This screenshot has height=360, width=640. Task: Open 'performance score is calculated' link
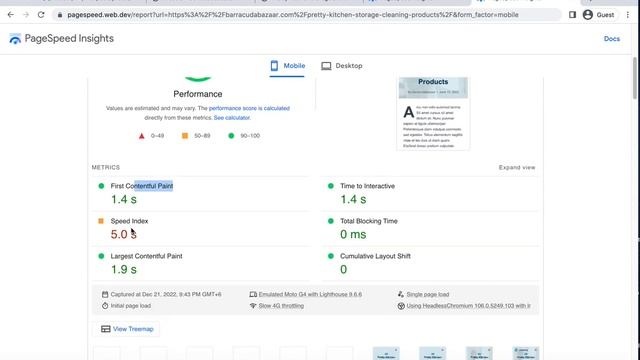click(249, 108)
